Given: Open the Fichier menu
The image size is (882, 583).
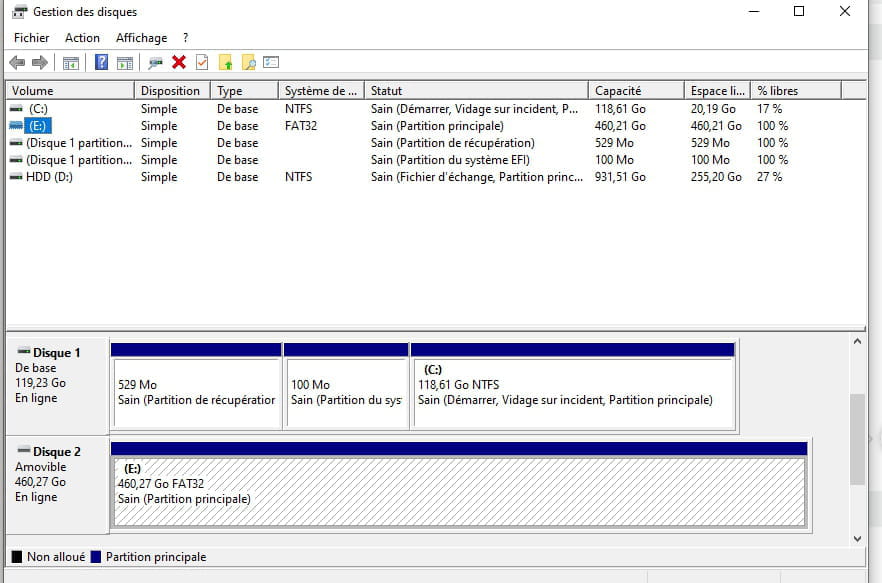Looking at the screenshot, I should click(x=32, y=38).
